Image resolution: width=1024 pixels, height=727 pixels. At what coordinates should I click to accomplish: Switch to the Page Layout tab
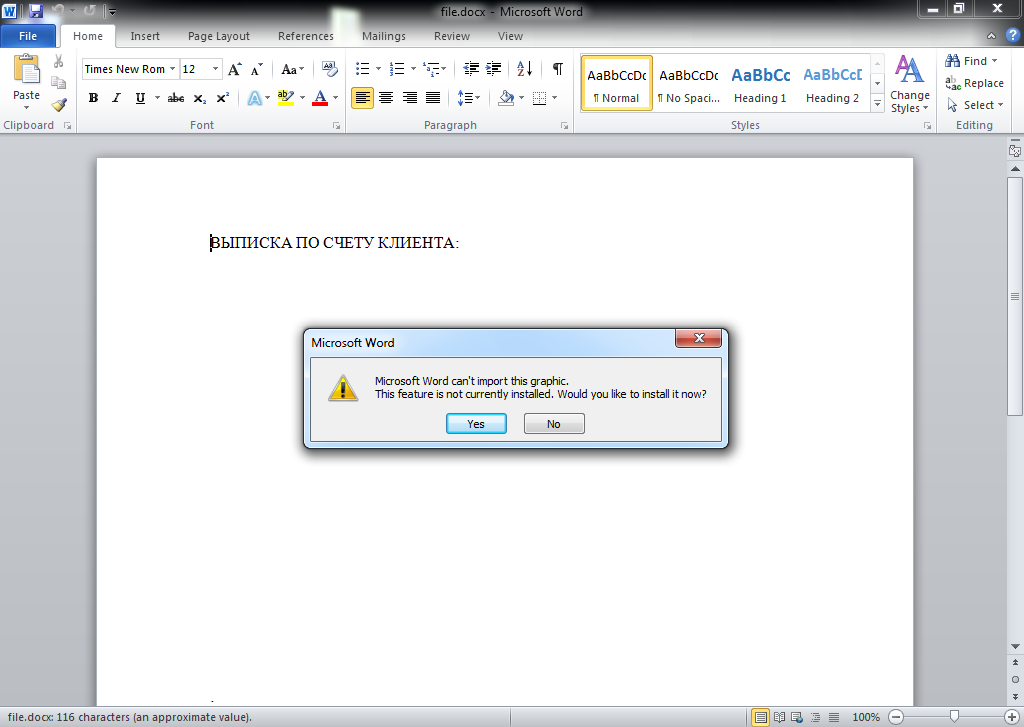(x=219, y=36)
